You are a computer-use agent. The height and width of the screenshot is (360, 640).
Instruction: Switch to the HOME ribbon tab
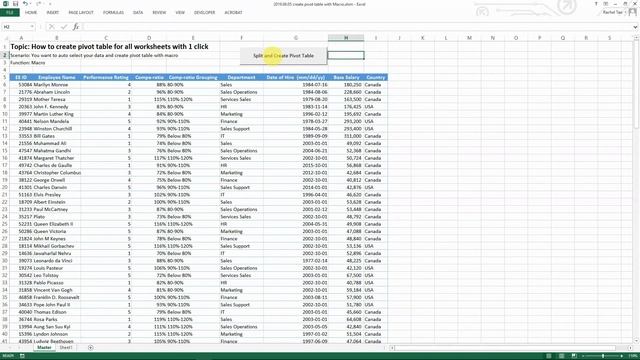(x=31, y=13)
